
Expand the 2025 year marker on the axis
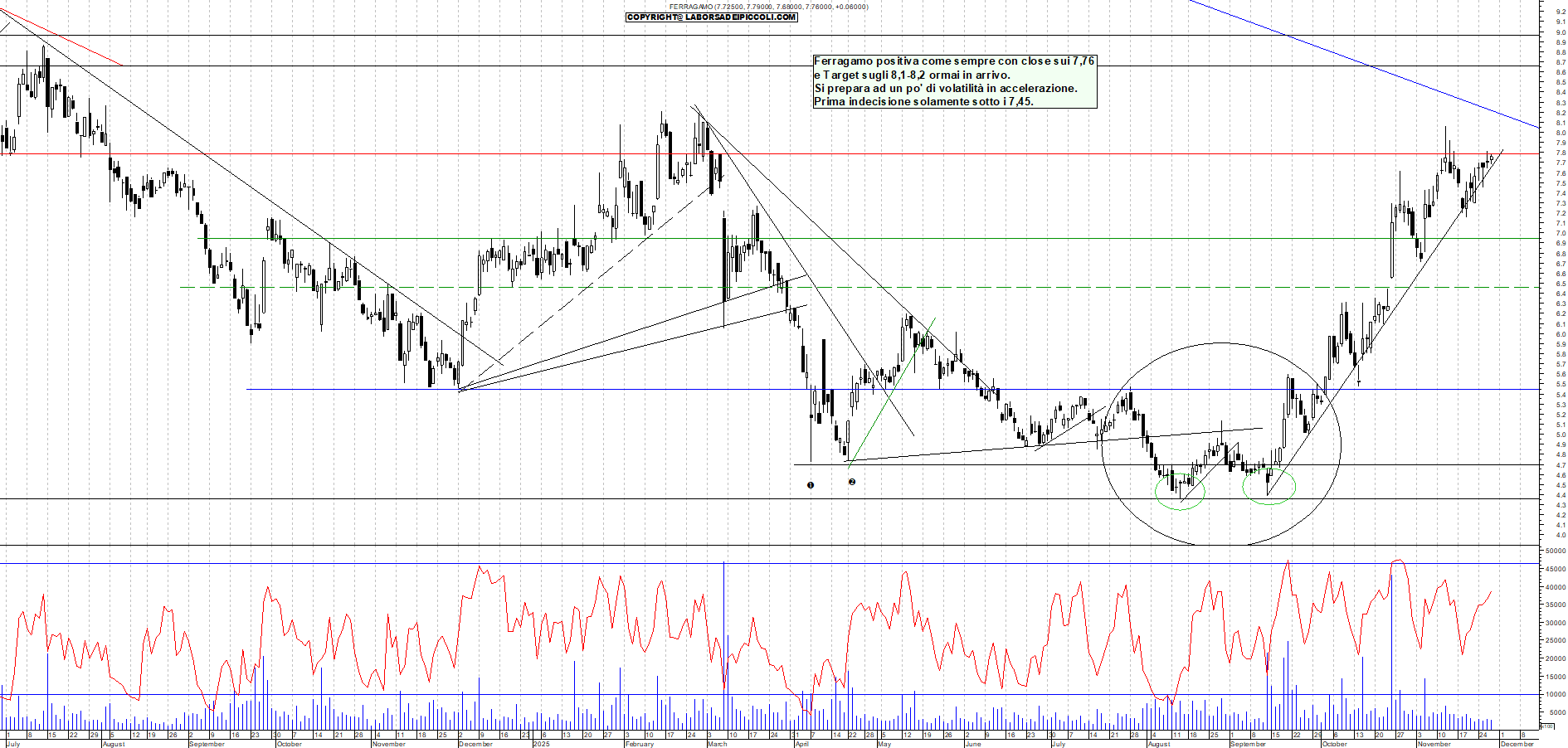coord(540,744)
